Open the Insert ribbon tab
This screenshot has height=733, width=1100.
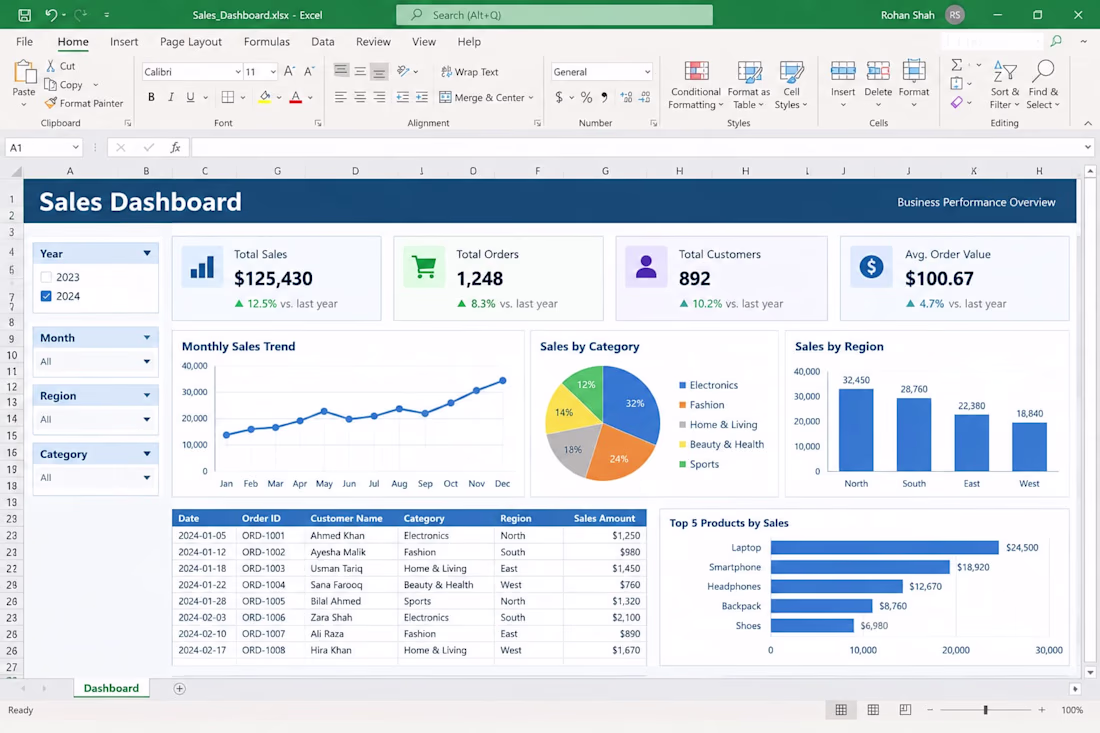coord(124,42)
